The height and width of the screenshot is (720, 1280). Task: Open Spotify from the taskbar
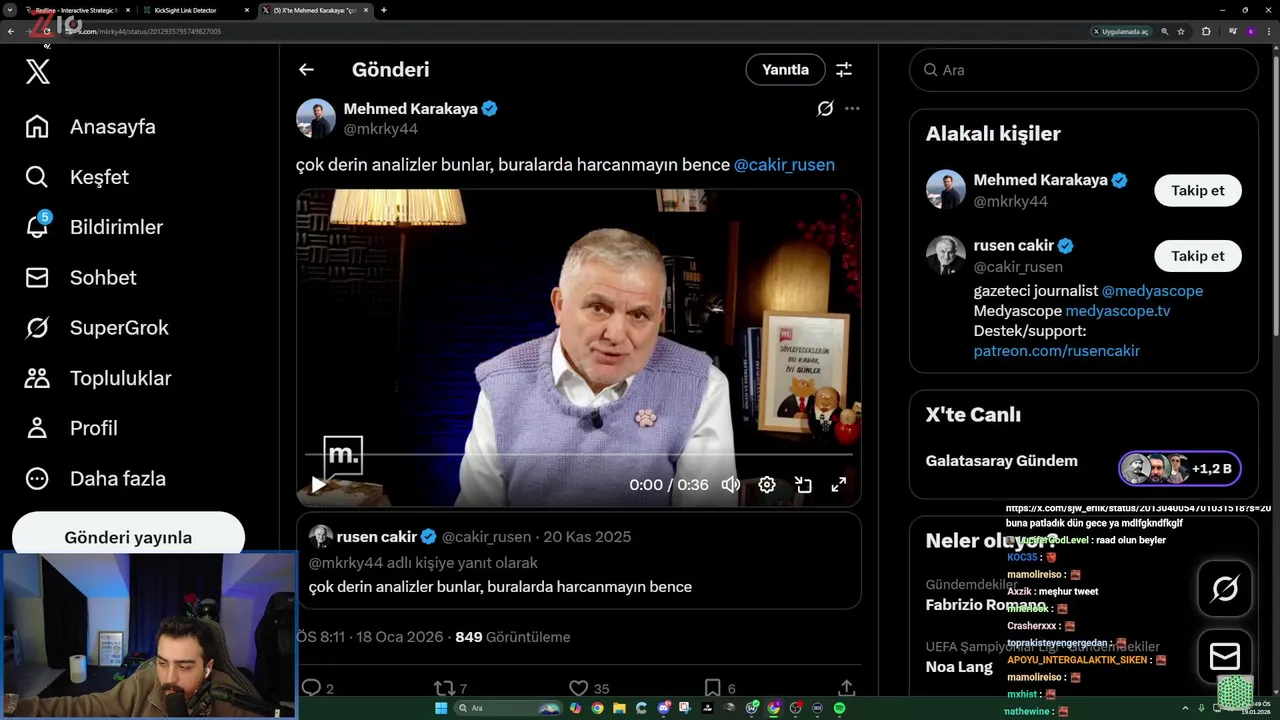coord(839,708)
